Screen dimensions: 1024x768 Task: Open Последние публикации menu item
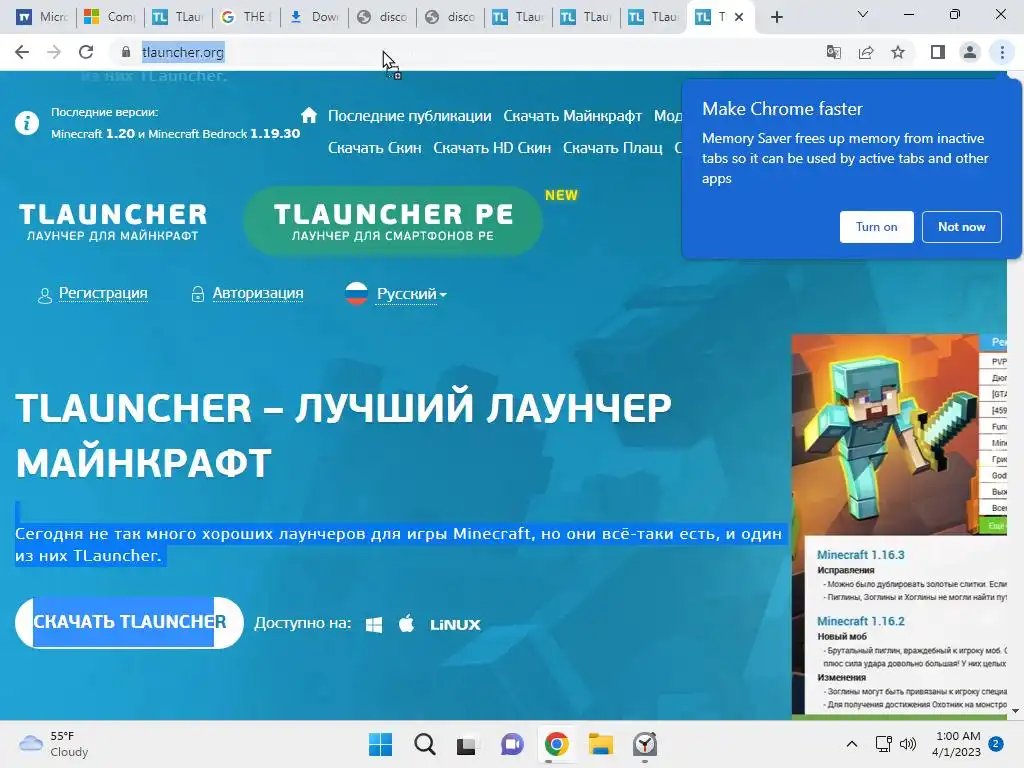pyautogui.click(x=409, y=116)
